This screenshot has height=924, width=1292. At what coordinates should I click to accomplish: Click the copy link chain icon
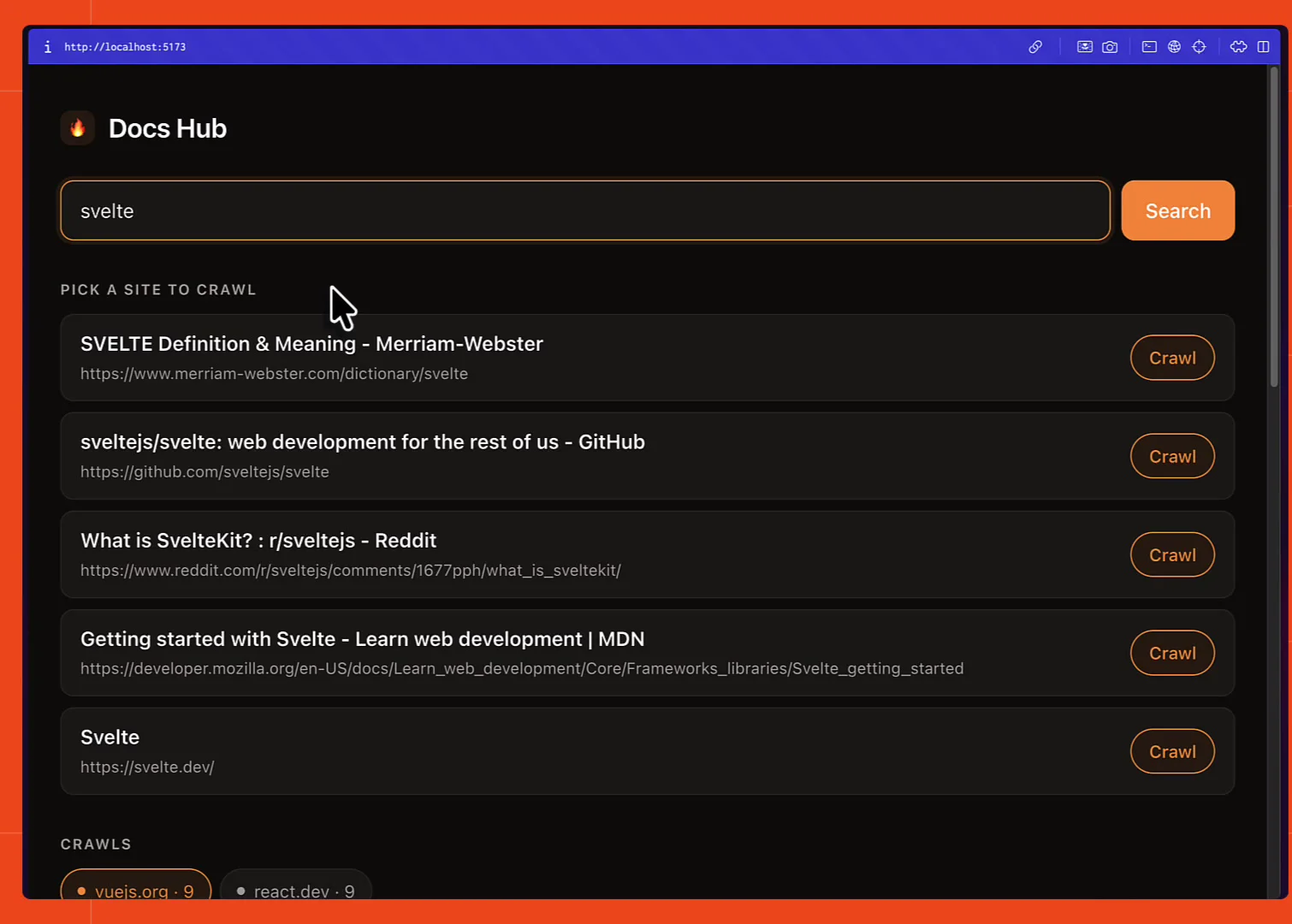point(1035,47)
